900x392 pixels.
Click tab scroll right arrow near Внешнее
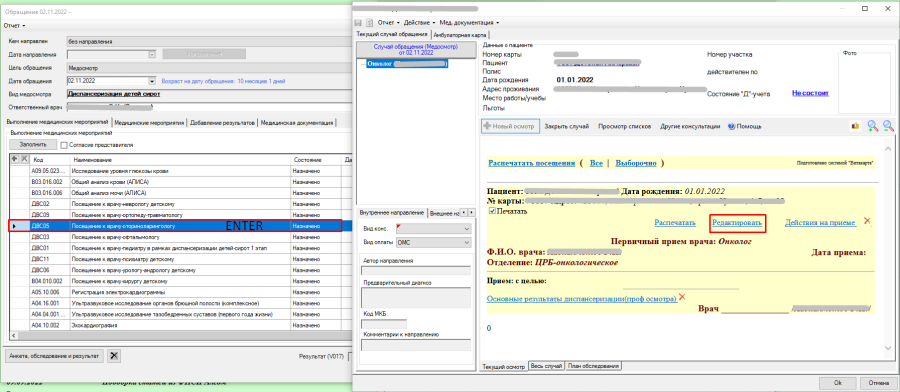pyautogui.click(x=471, y=213)
